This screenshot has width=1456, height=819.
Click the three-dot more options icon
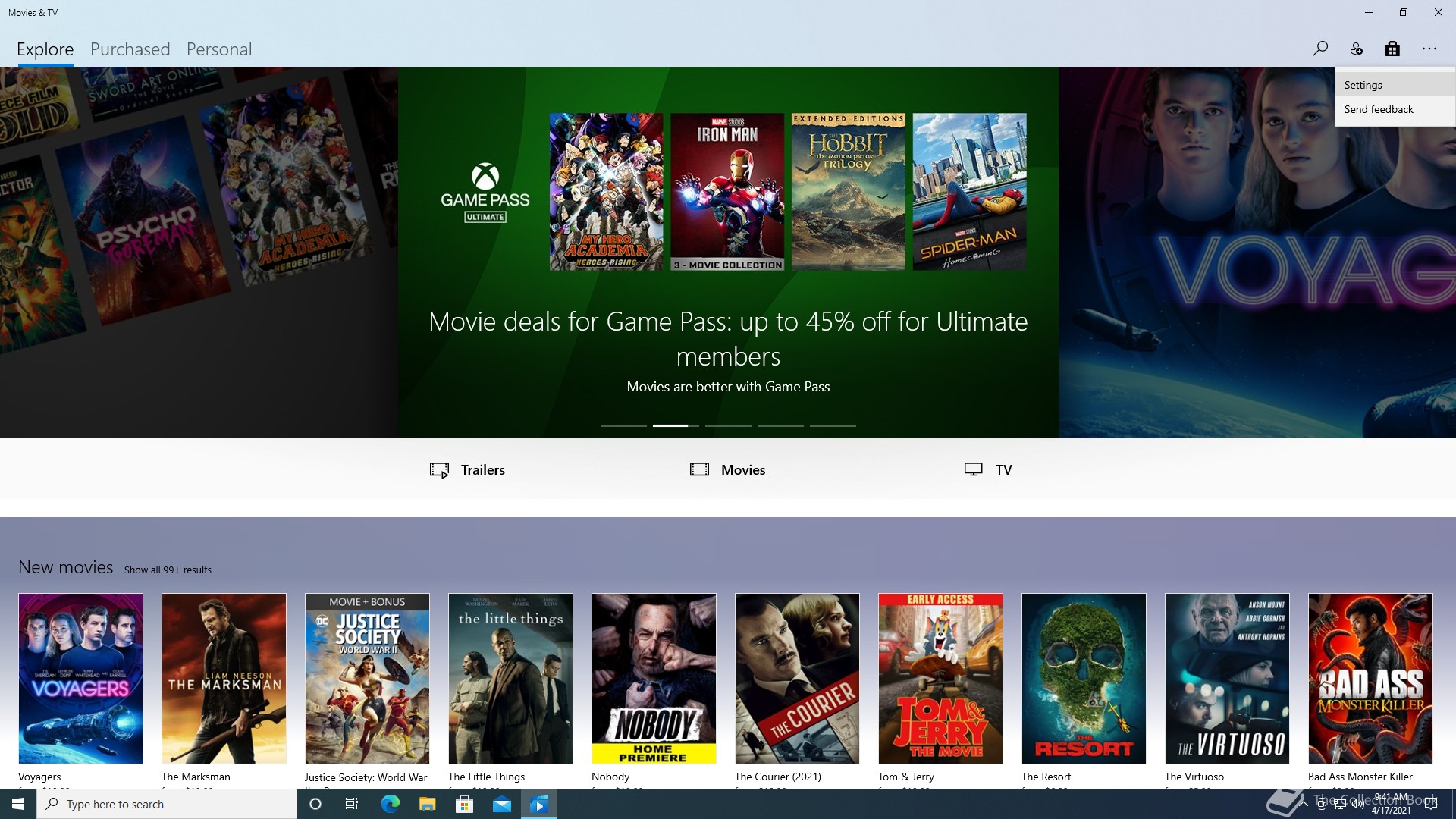pos(1429,49)
